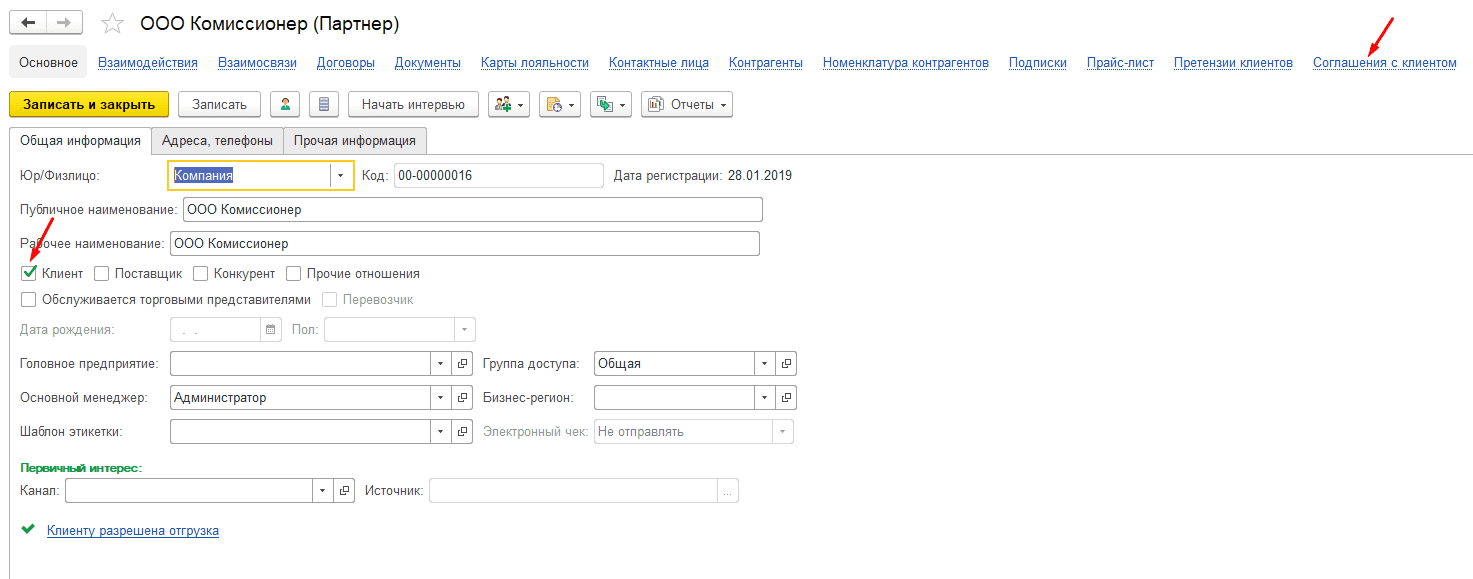Open calendar picker for Дата рождения

point(270,330)
